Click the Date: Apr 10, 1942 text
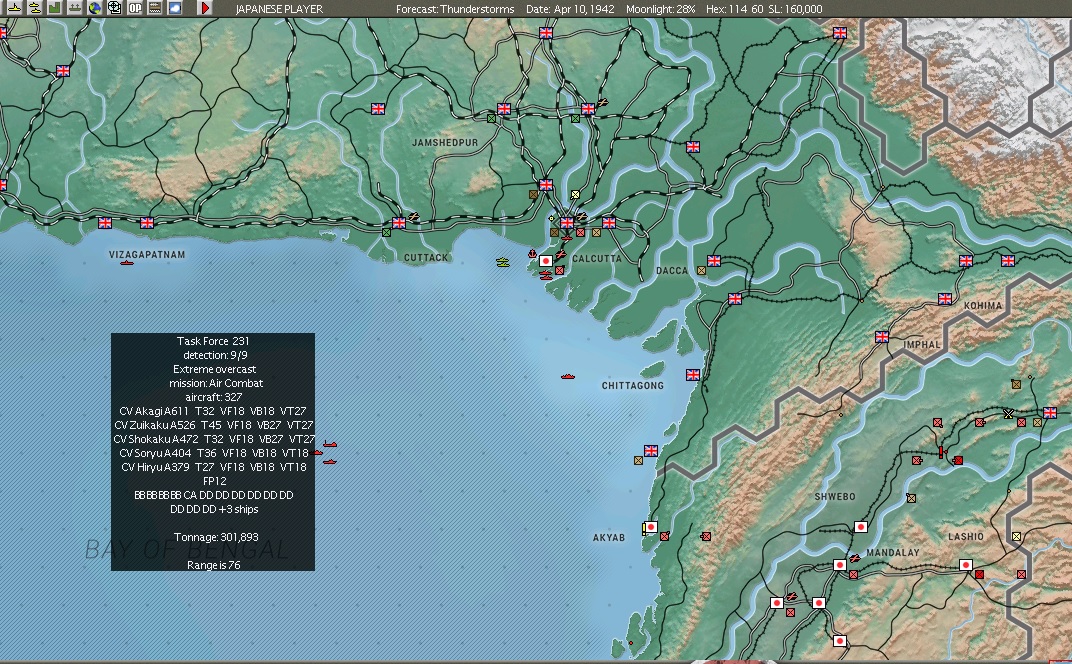This screenshot has width=1072, height=664. 570,9
